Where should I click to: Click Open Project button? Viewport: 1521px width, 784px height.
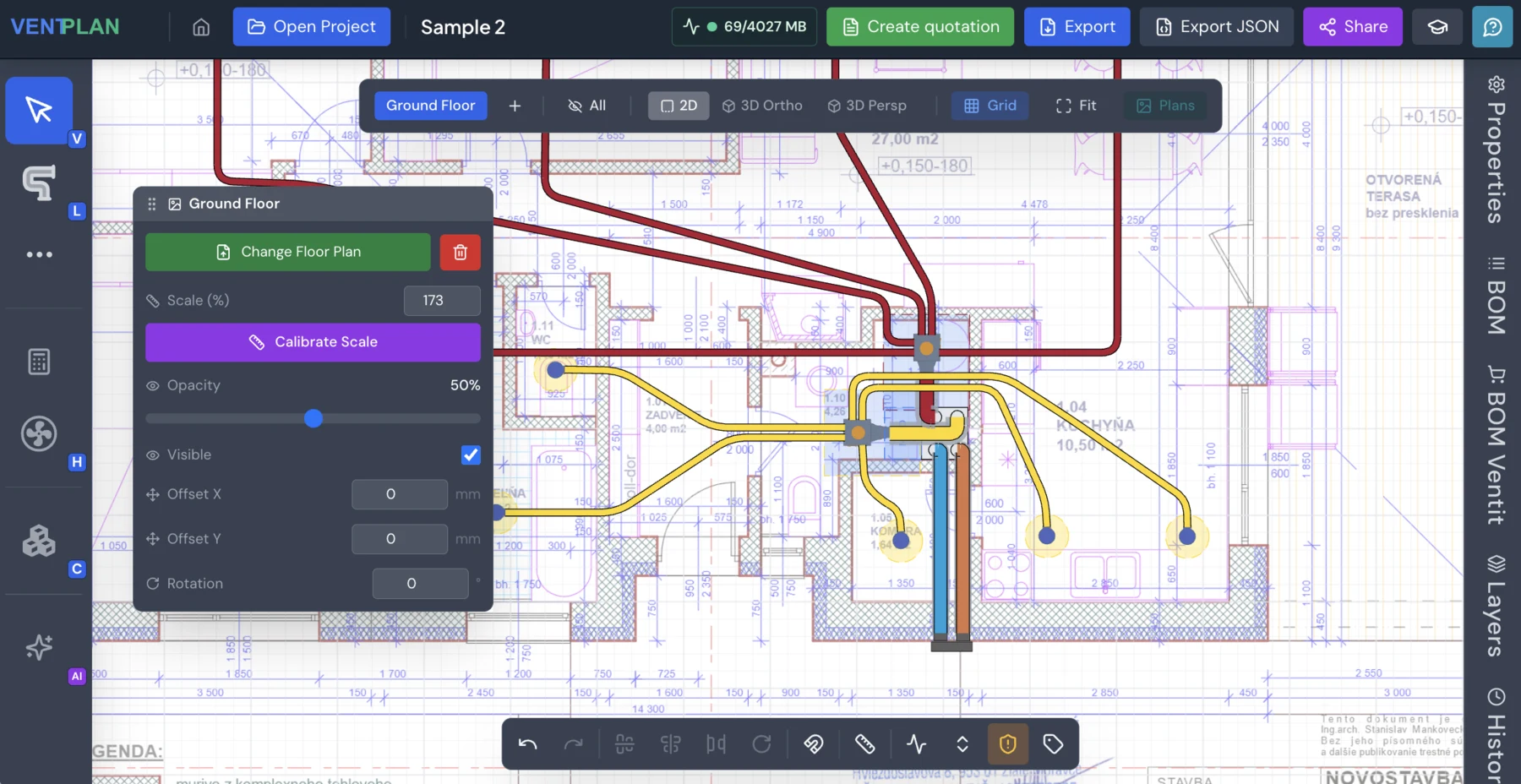point(312,27)
